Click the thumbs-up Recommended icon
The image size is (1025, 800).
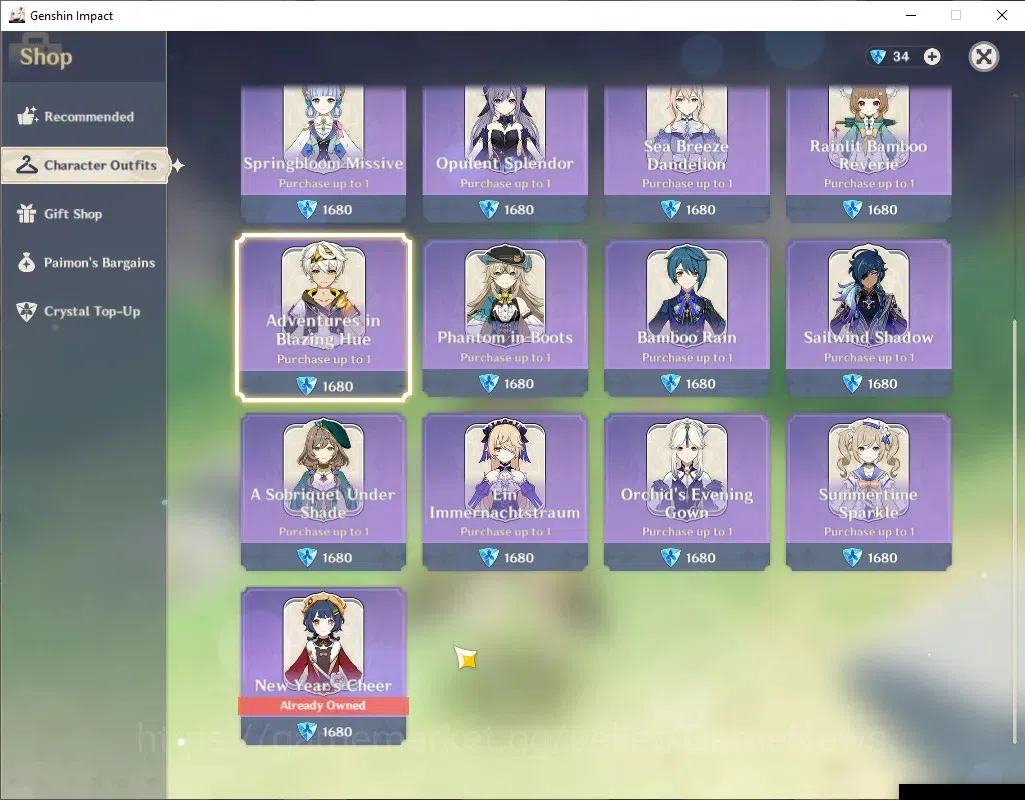click(27, 116)
